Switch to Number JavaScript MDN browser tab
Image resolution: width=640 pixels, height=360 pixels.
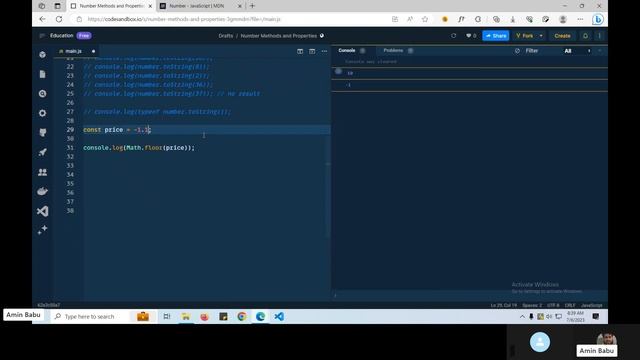197,6
